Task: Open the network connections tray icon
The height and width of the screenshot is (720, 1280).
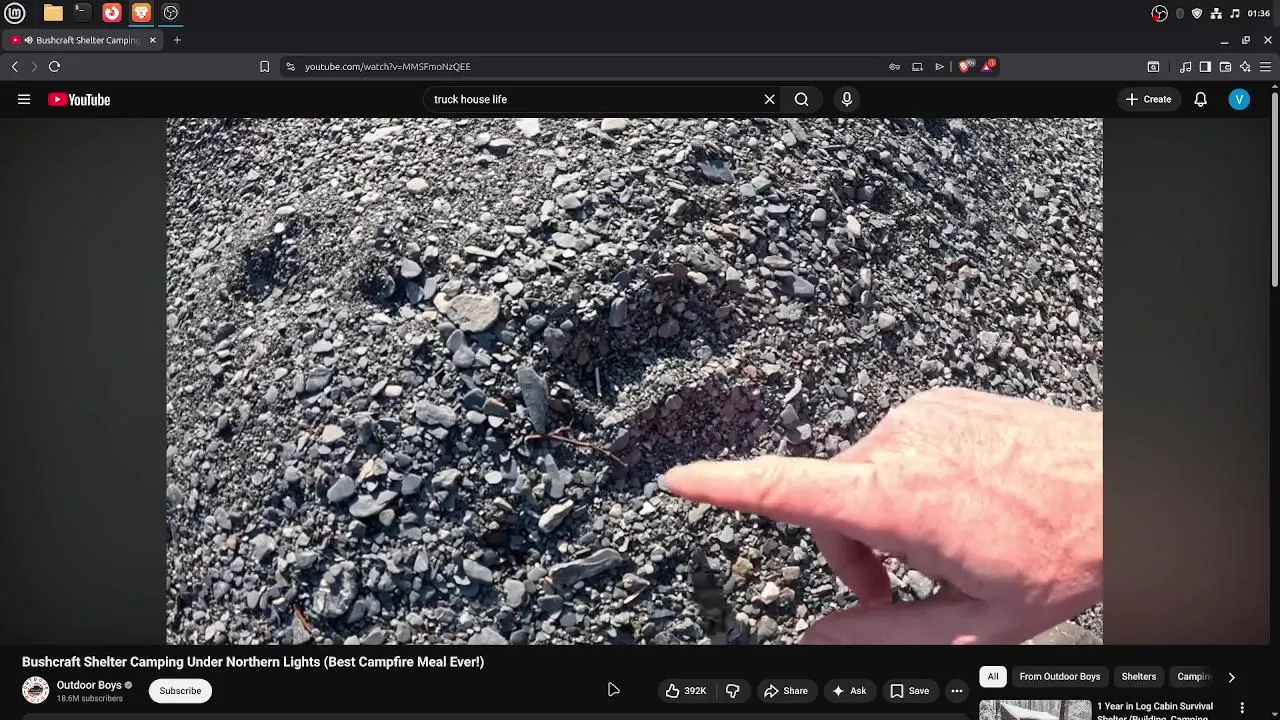Action: (x=1216, y=13)
